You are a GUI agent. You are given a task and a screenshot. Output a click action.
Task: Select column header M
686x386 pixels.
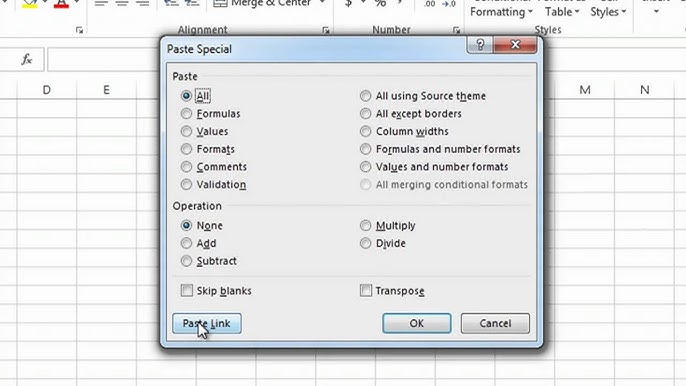585,90
